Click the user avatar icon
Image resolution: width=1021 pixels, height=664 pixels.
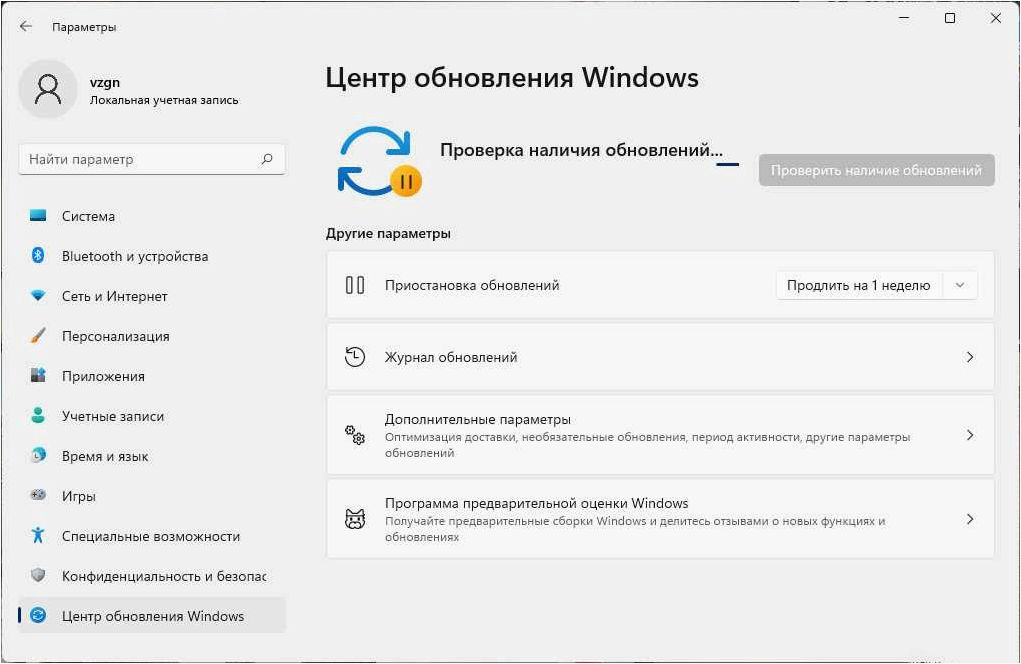click(48, 89)
